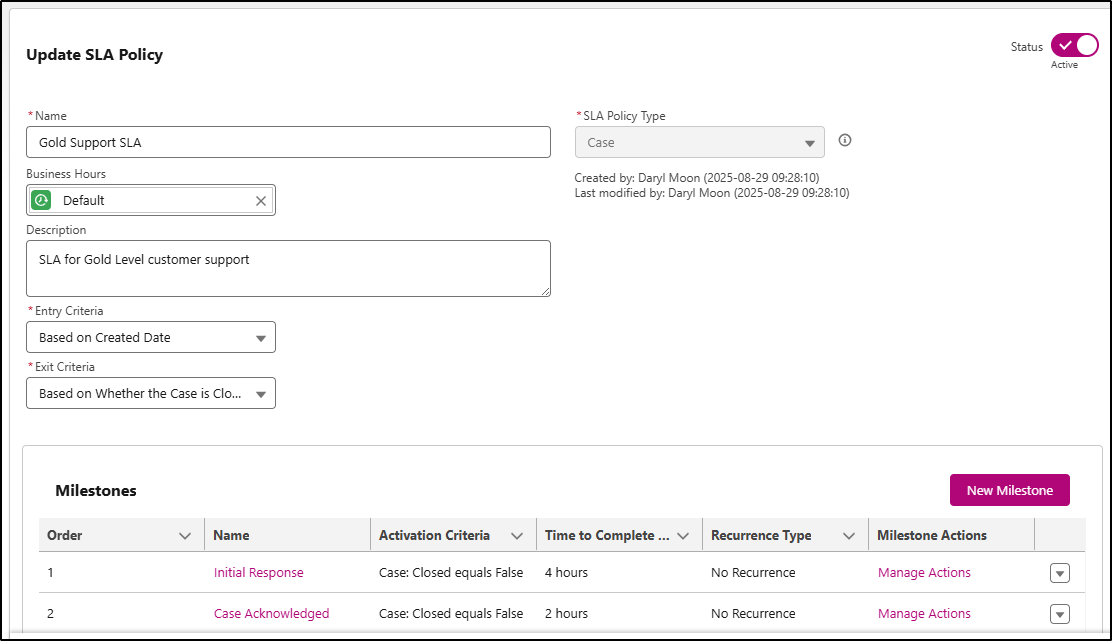Click the Name input field
This screenshot has height=641, width=1112.
tap(288, 142)
